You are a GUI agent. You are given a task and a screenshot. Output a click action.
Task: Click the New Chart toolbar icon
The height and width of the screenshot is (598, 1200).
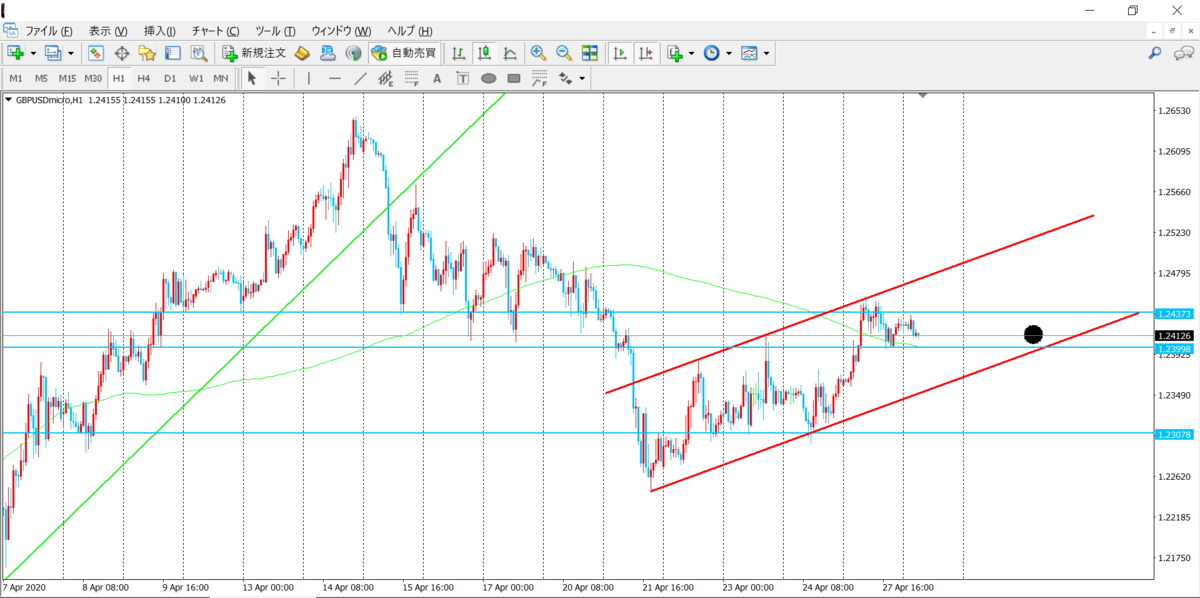click(x=16, y=53)
